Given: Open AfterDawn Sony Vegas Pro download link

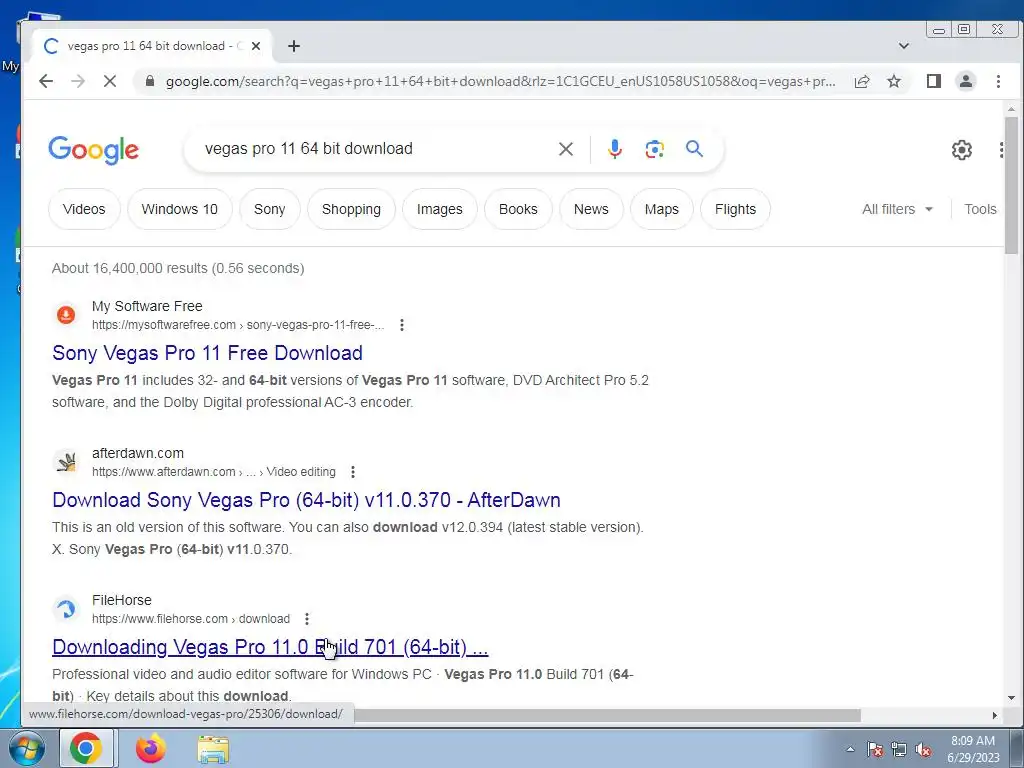Looking at the screenshot, I should [306, 500].
